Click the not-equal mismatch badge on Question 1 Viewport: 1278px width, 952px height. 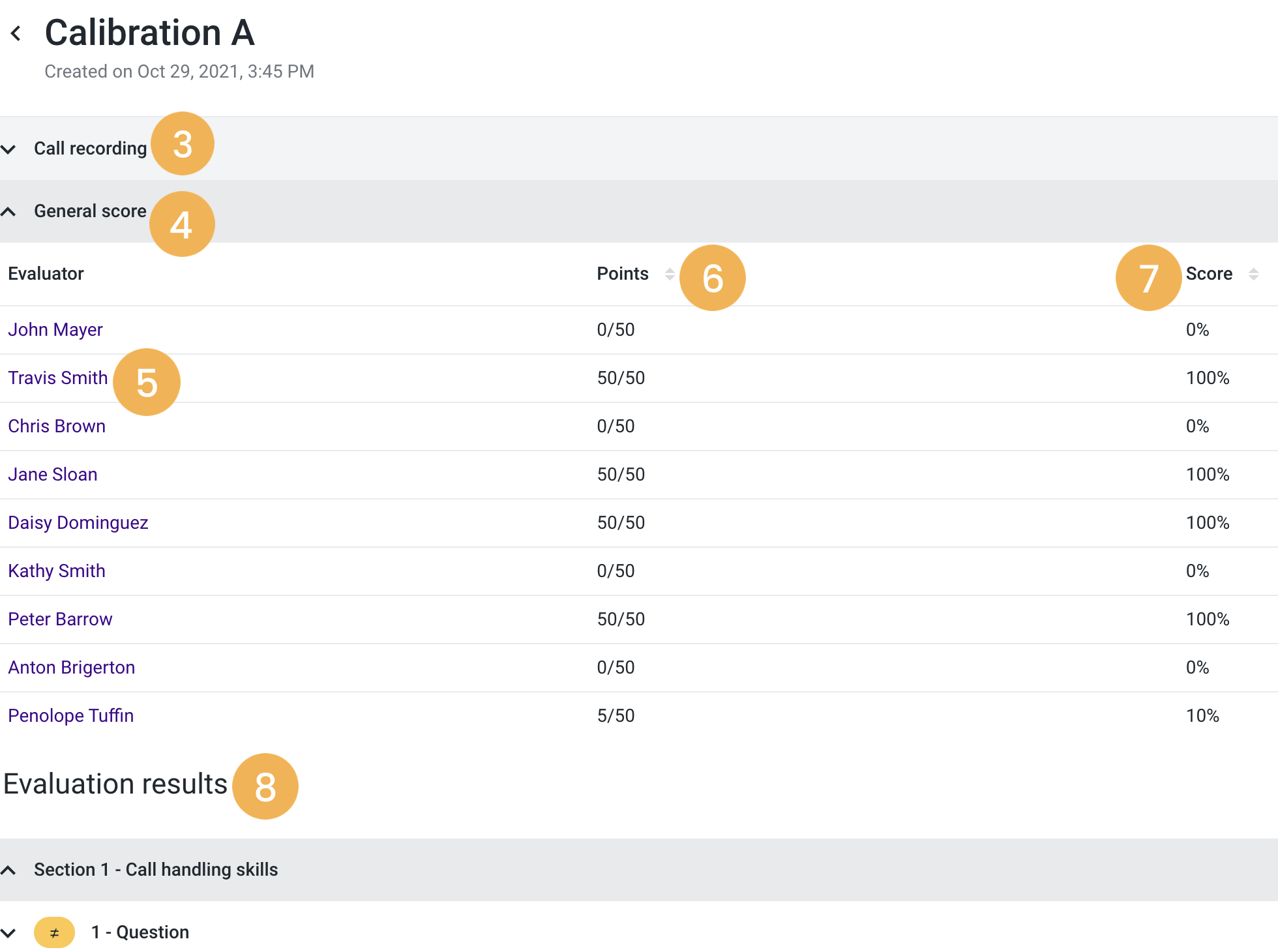click(55, 932)
